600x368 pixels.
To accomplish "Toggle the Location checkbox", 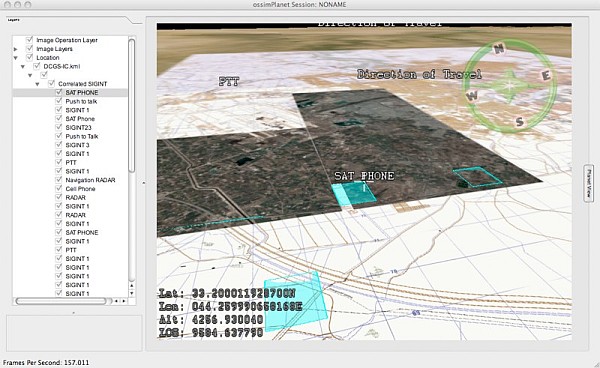I will coord(29,57).
